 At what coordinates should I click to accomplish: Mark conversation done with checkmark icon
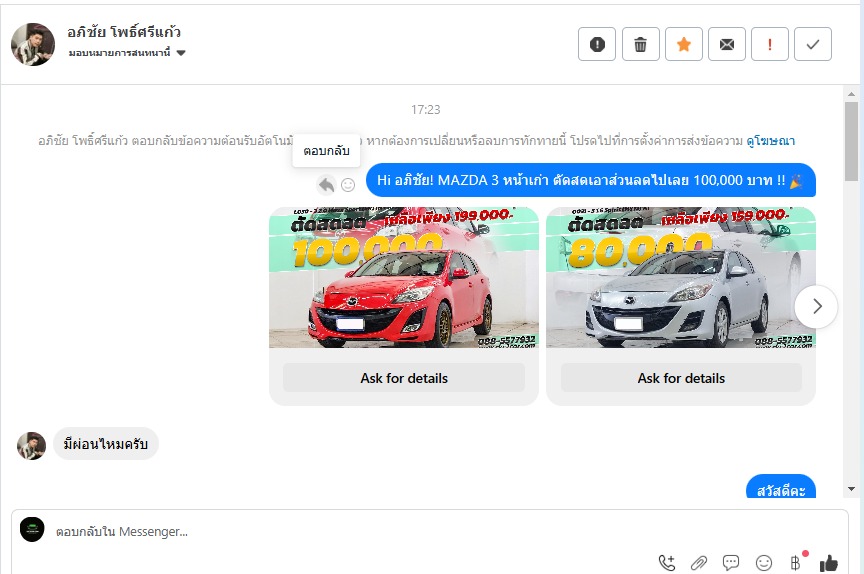tap(813, 44)
